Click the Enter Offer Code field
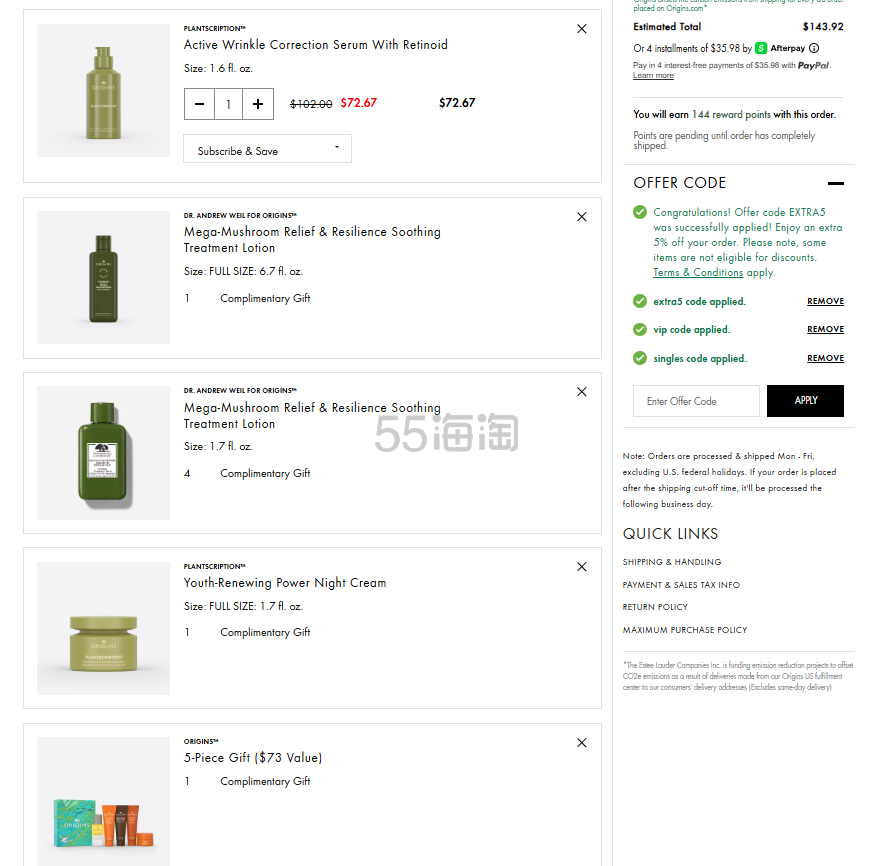The image size is (893, 866). pyautogui.click(x=696, y=401)
